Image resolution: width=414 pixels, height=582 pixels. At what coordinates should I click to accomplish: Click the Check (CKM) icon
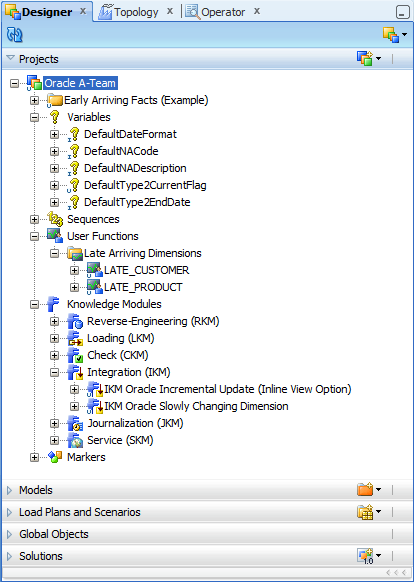click(x=75, y=355)
